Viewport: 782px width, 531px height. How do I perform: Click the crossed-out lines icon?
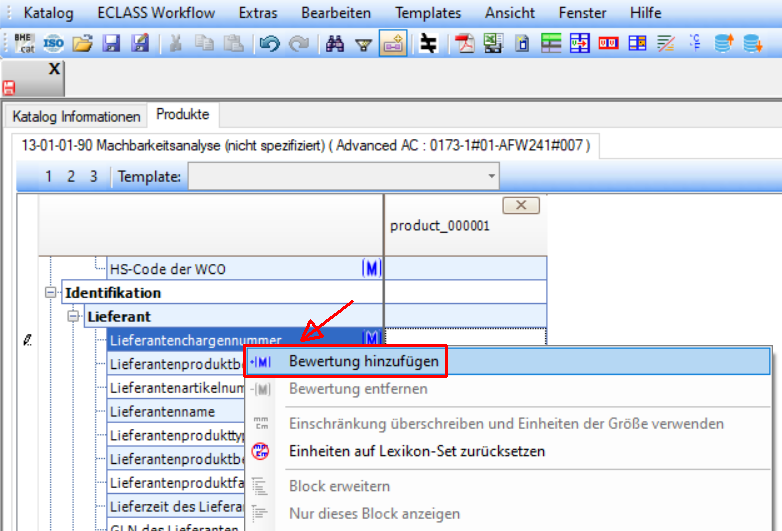(666, 43)
